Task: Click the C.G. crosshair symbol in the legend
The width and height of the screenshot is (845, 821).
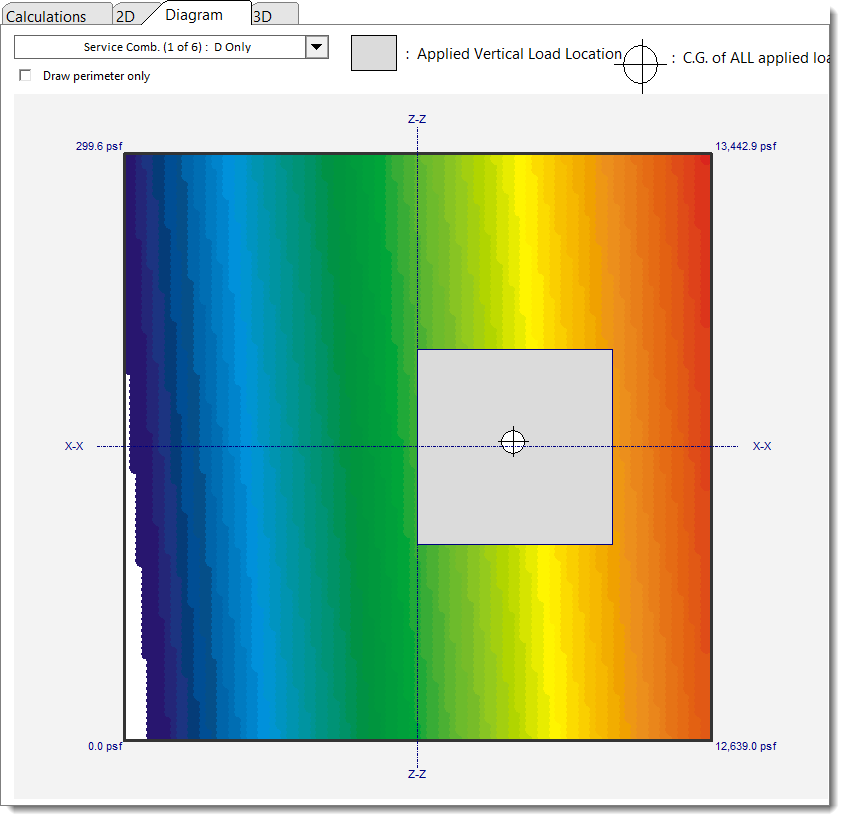Action: pos(641,64)
